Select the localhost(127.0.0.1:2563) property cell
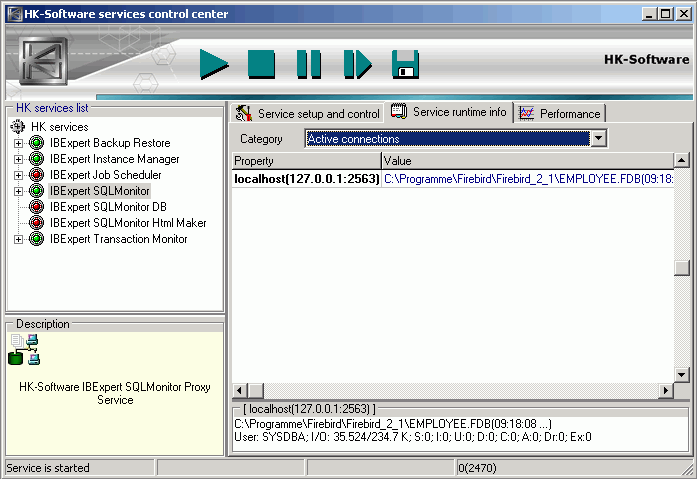Image resolution: width=697 pixels, height=479 pixels. (x=307, y=179)
